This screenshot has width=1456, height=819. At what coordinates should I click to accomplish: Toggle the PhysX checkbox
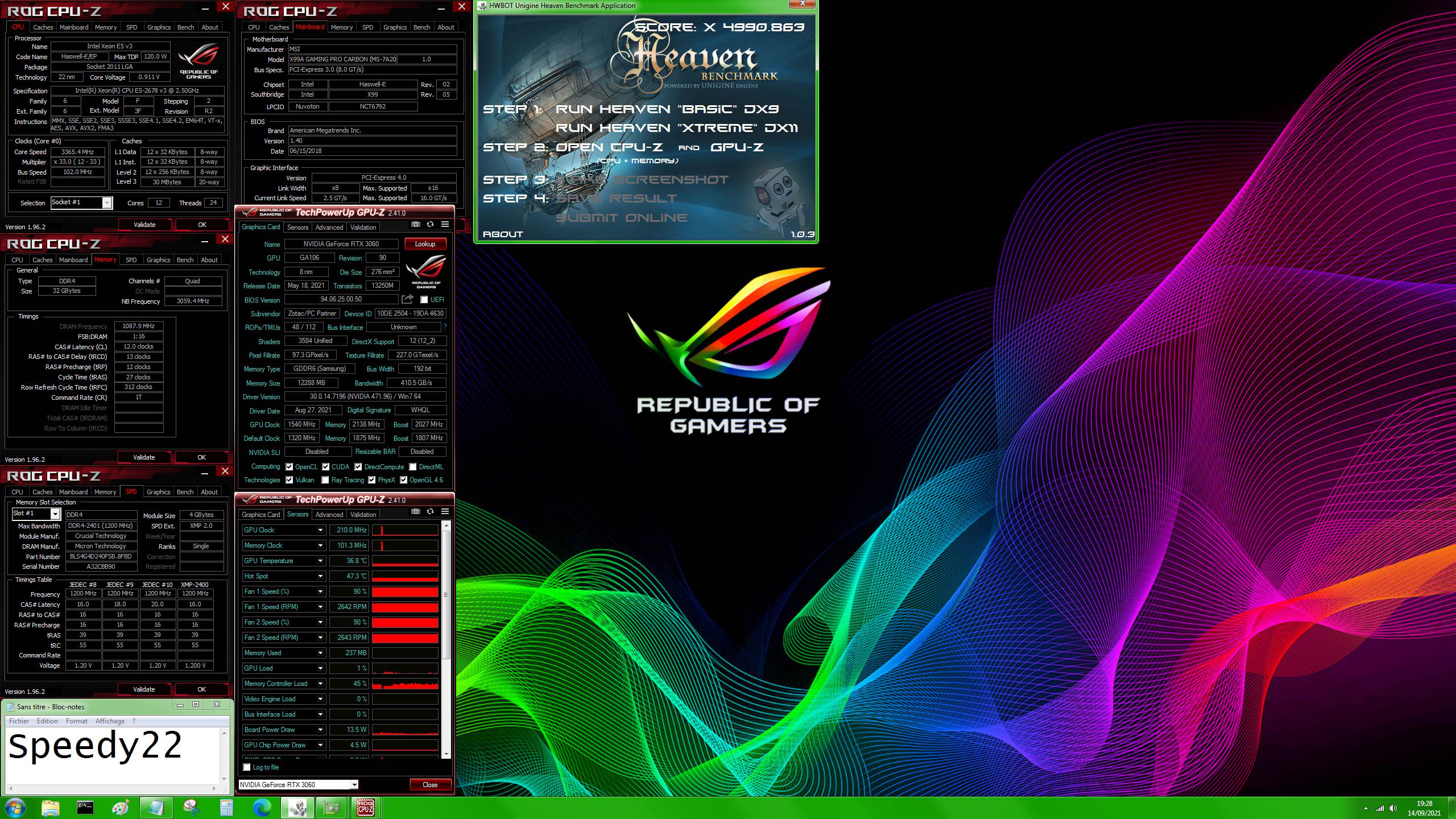pyautogui.click(x=372, y=480)
